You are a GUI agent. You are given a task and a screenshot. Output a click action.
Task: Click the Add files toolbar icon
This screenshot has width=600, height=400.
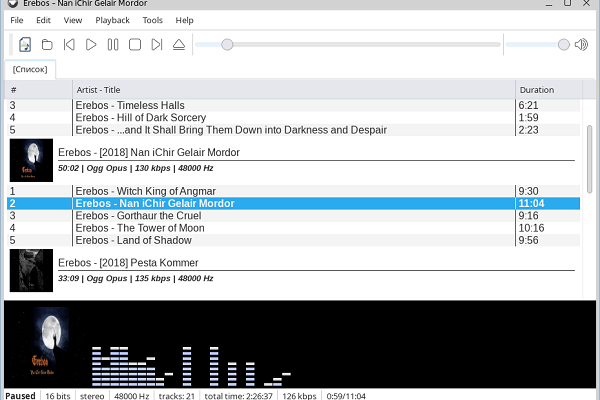25,44
